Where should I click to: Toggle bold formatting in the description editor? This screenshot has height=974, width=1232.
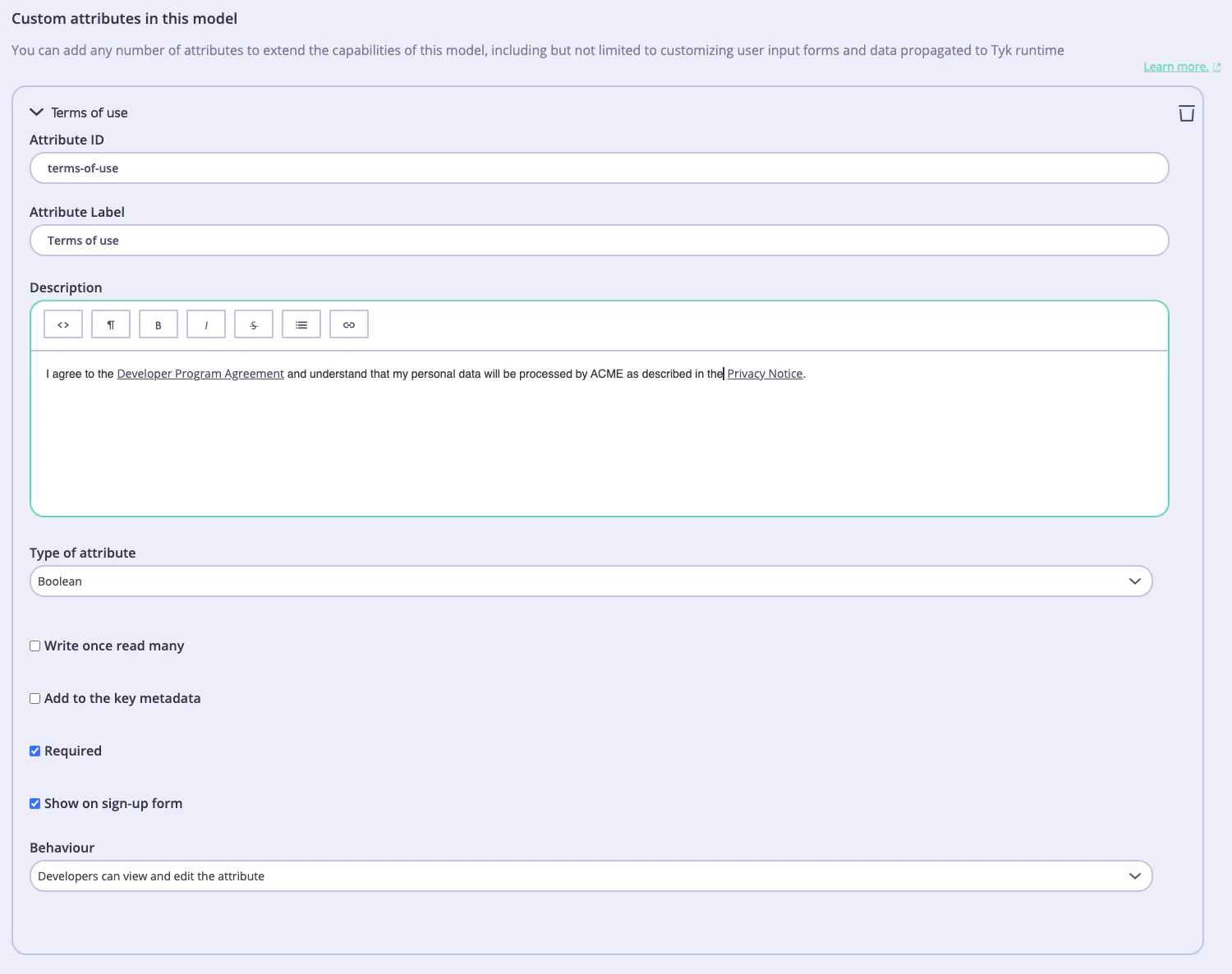click(x=158, y=324)
